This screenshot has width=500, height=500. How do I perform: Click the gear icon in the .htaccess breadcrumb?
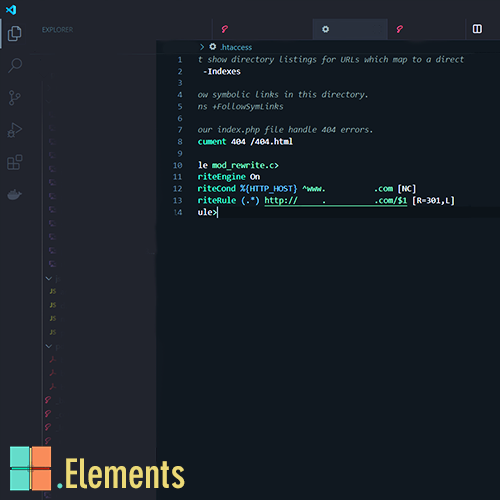[213, 47]
